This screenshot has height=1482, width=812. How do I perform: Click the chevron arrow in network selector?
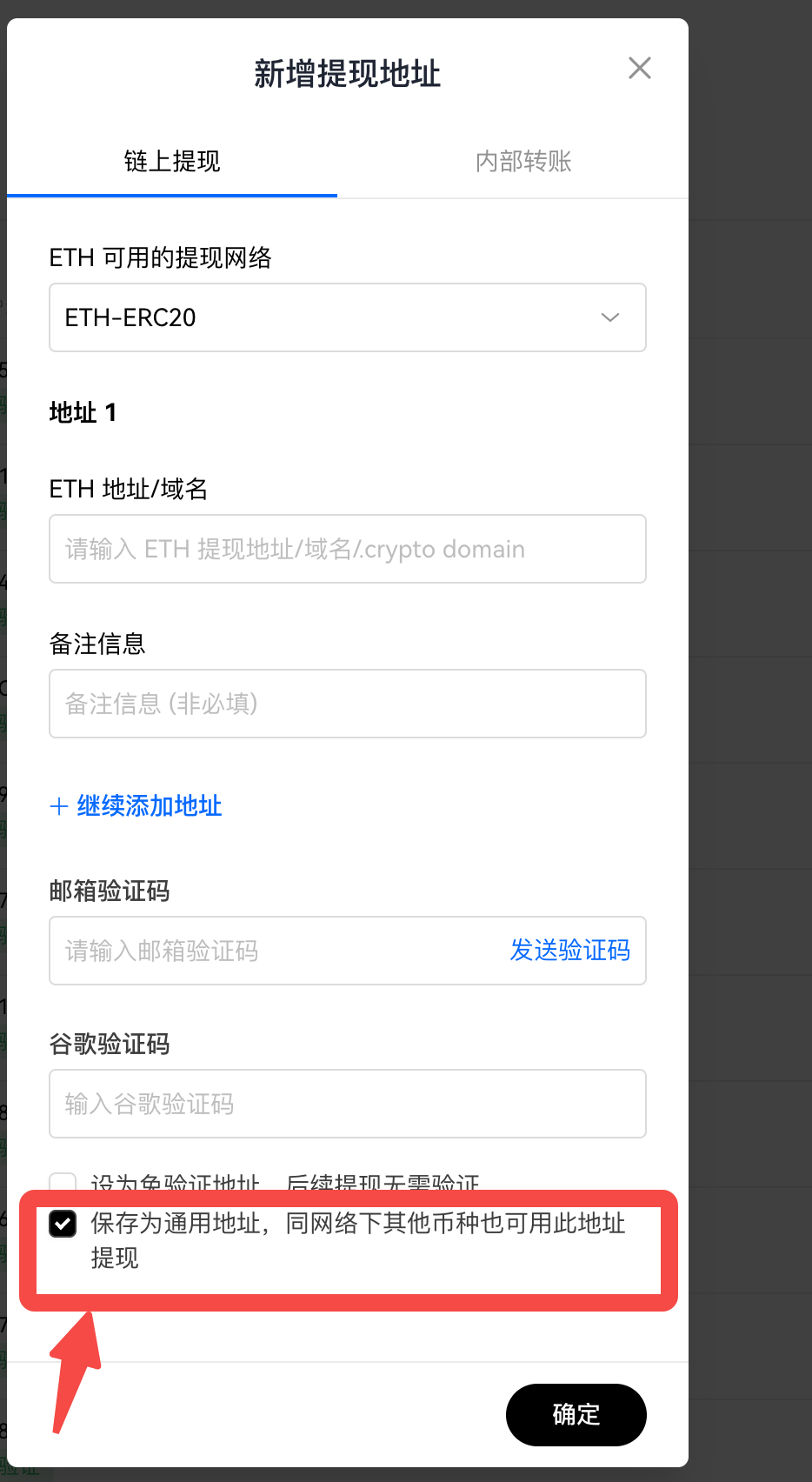(x=610, y=317)
